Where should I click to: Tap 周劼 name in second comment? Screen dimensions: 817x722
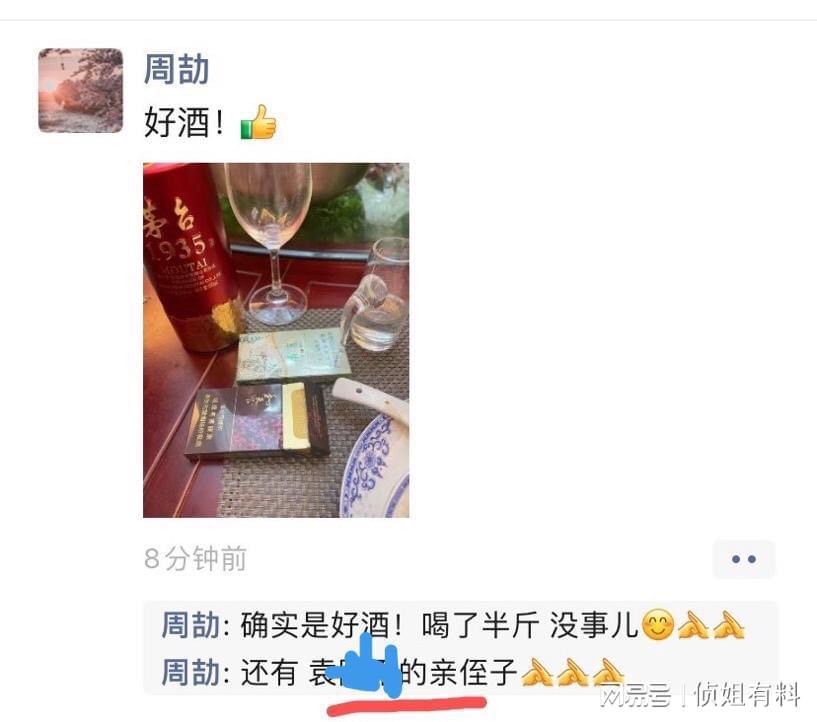(191, 671)
